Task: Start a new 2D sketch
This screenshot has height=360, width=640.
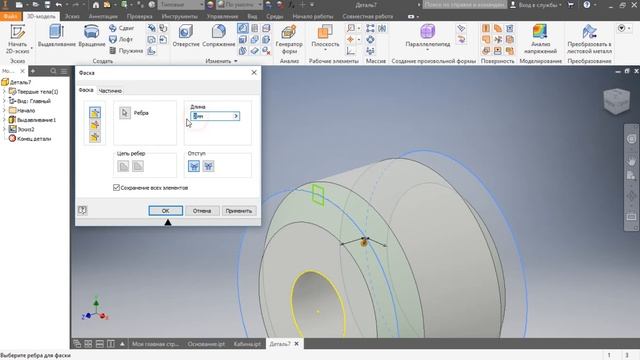Action: click(x=17, y=39)
